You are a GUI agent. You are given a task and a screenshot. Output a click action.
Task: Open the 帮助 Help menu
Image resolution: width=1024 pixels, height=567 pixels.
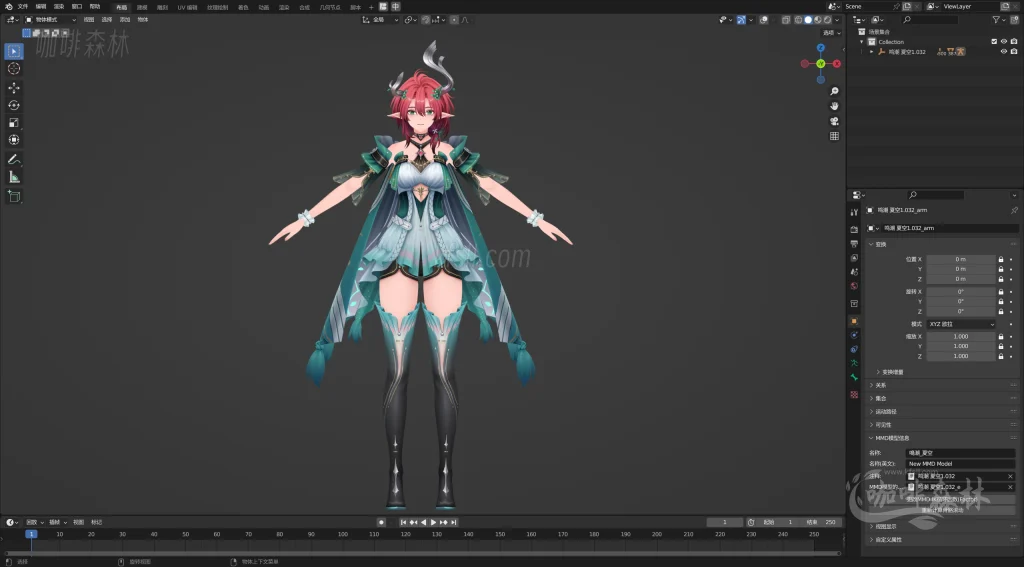tap(95, 7)
